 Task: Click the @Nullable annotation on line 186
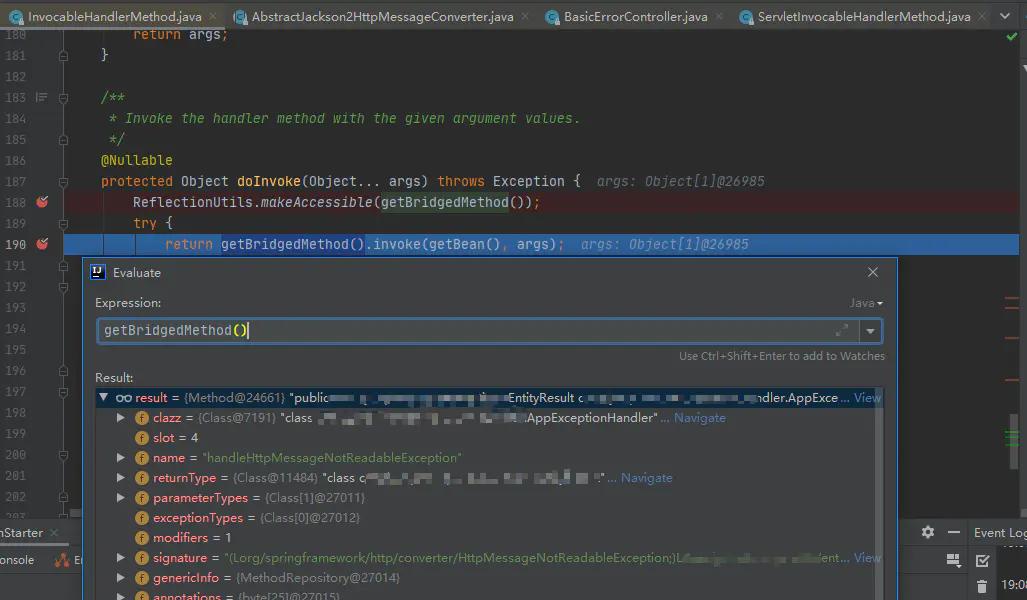coord(136,160)
